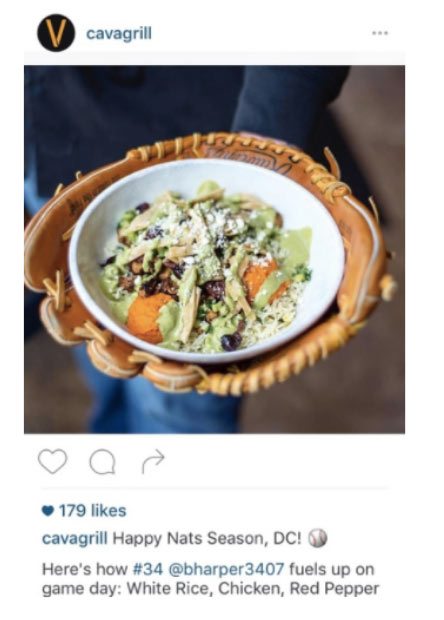Click the baseball emoji in caption
Viewport: 444px width, 620px height.
(318, 538)
